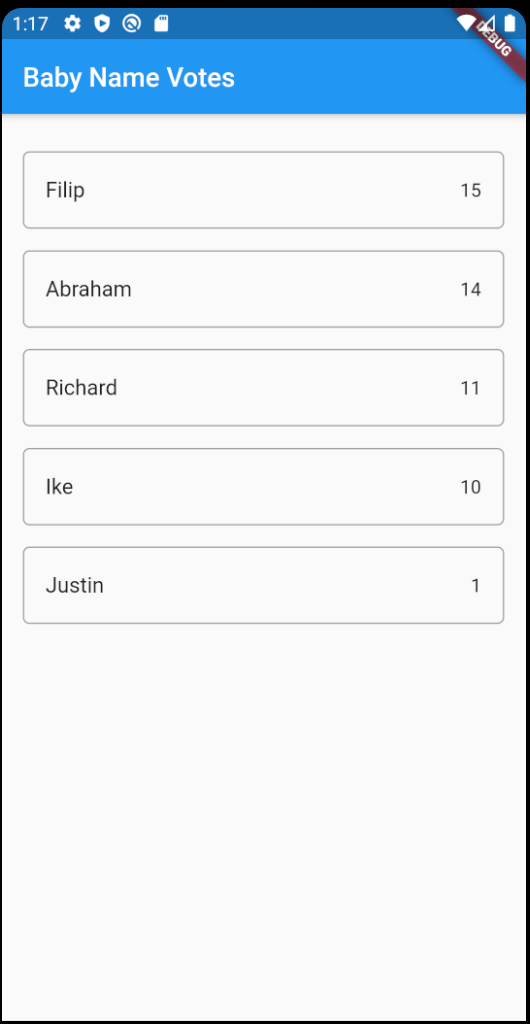Tap the battery icon in status bar
The height and width of the screenshot is (1024, 530).
pyautogui.click(x=510, y=24)
